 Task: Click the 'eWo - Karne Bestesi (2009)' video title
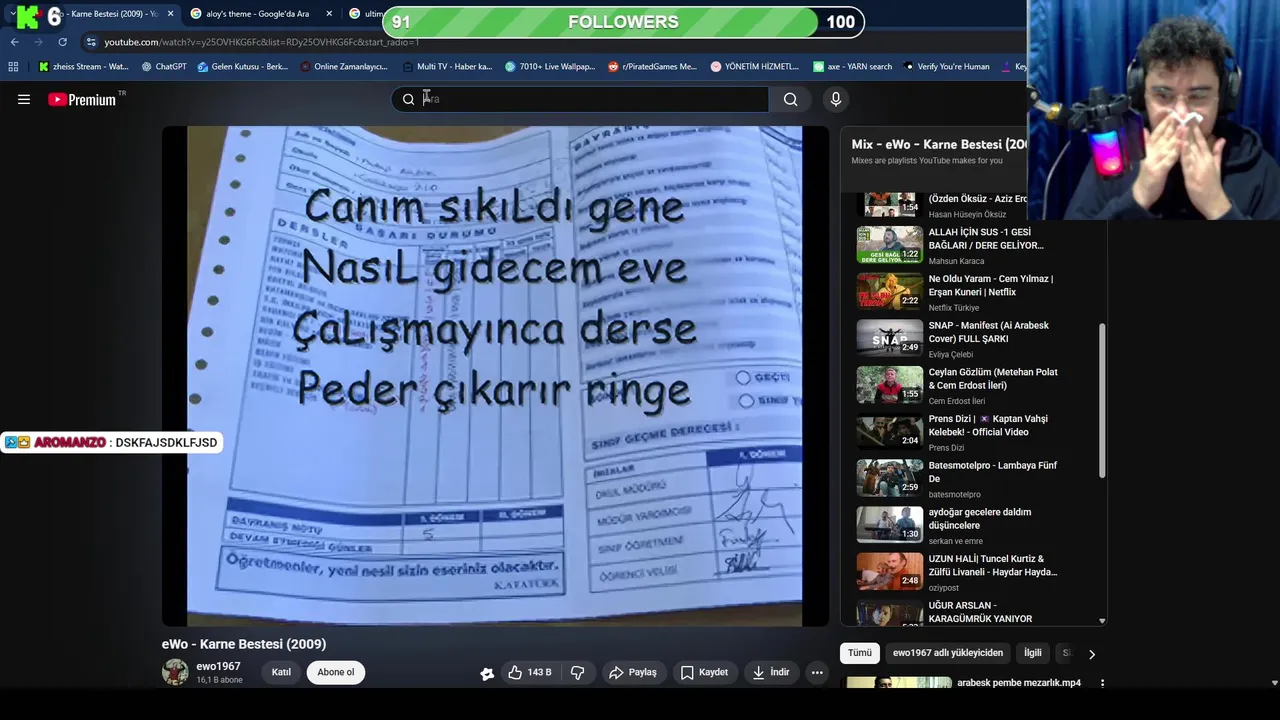[x=244, y=644]
